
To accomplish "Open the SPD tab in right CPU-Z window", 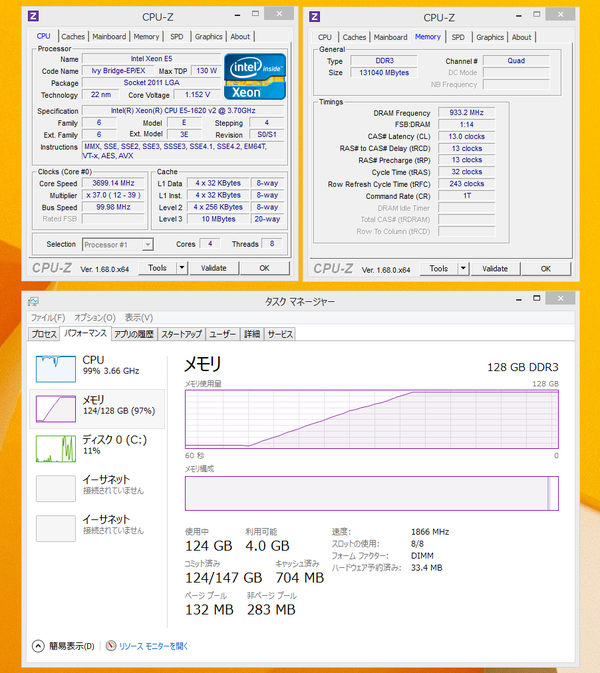I will [x=458, y=37].
